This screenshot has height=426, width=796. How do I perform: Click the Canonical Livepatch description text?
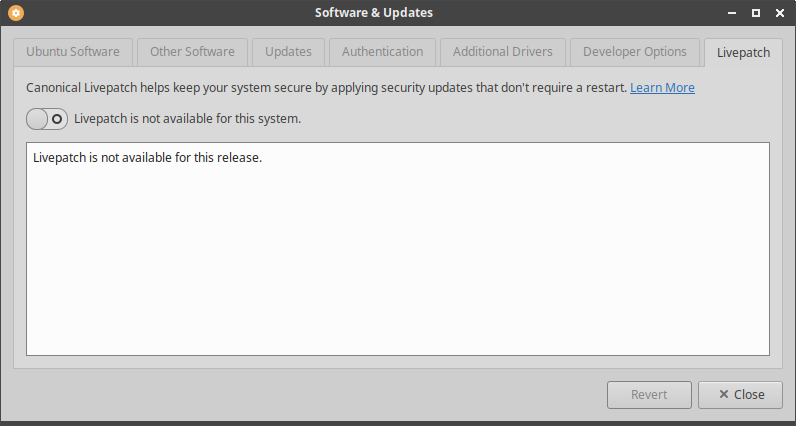click(326, 88)
